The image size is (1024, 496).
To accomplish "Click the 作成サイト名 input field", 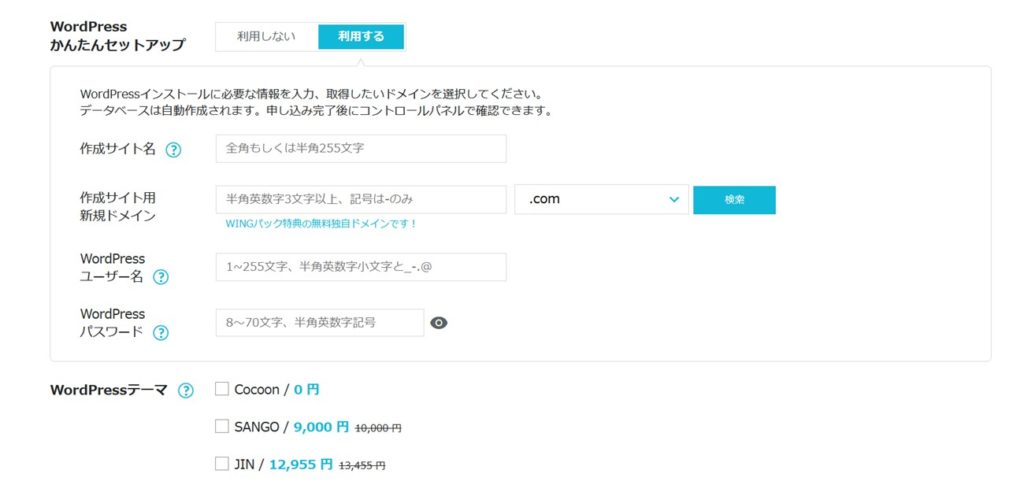I will [361, 149].
